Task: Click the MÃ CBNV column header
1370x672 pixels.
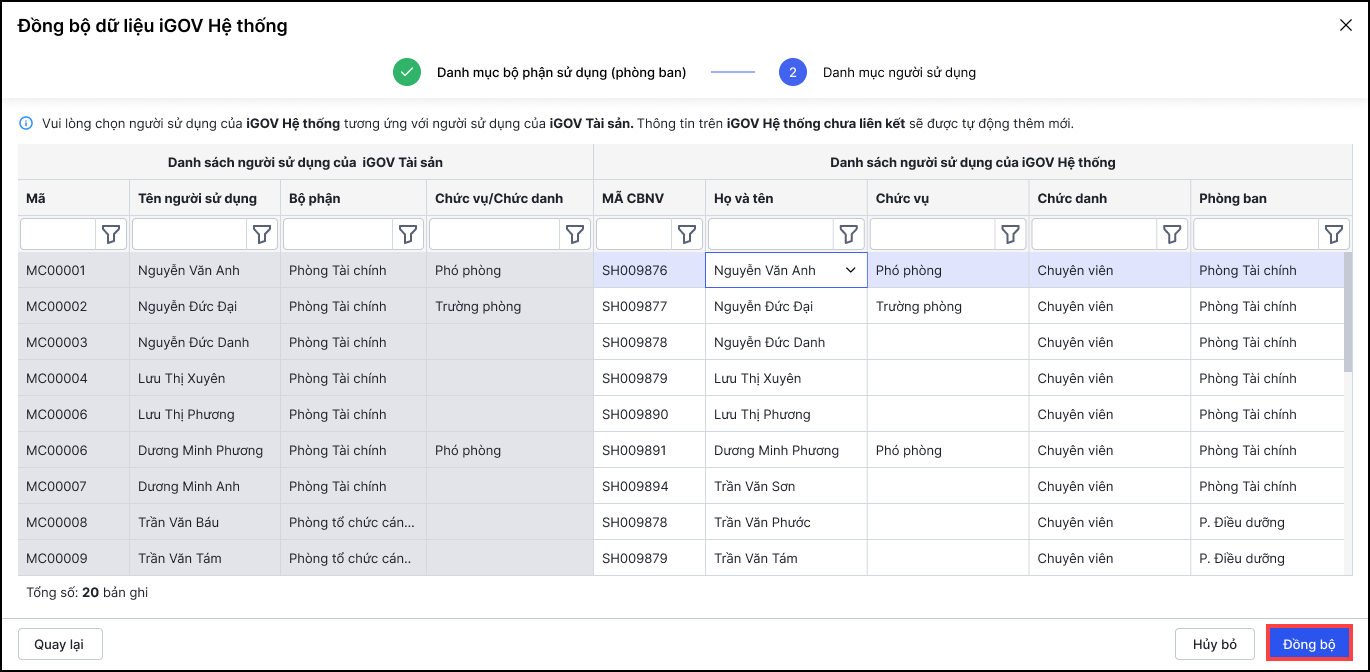Action: [649, 198]
